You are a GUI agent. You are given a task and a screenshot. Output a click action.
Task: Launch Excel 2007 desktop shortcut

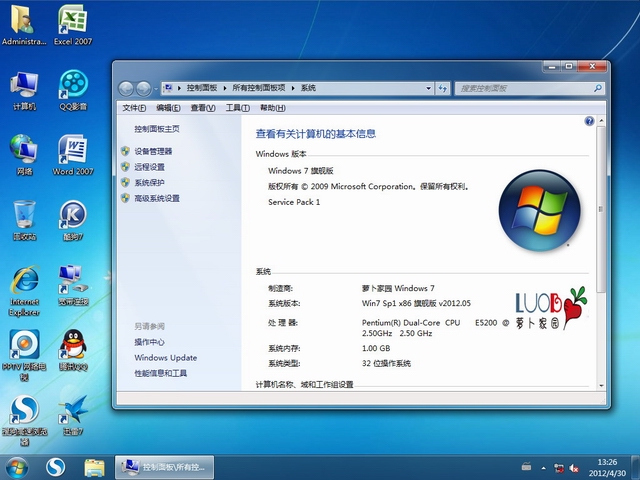73,24
